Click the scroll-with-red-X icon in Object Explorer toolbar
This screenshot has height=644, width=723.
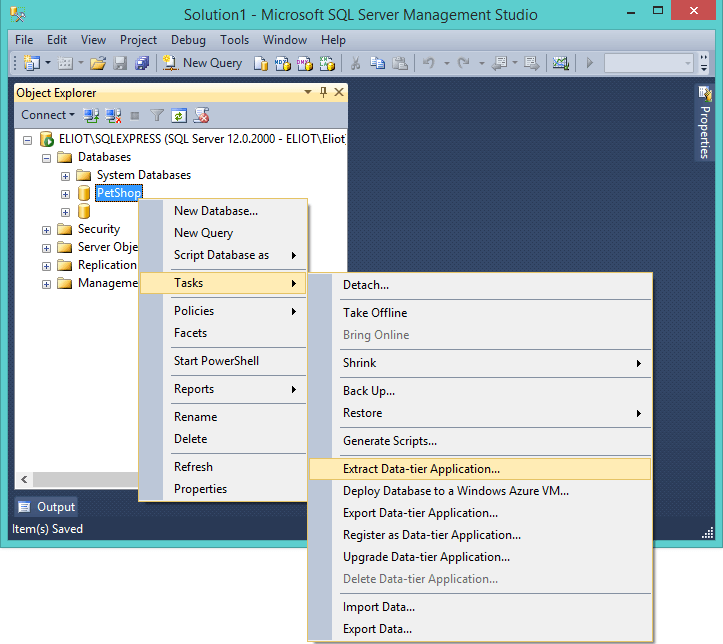(x=201, y=115)
